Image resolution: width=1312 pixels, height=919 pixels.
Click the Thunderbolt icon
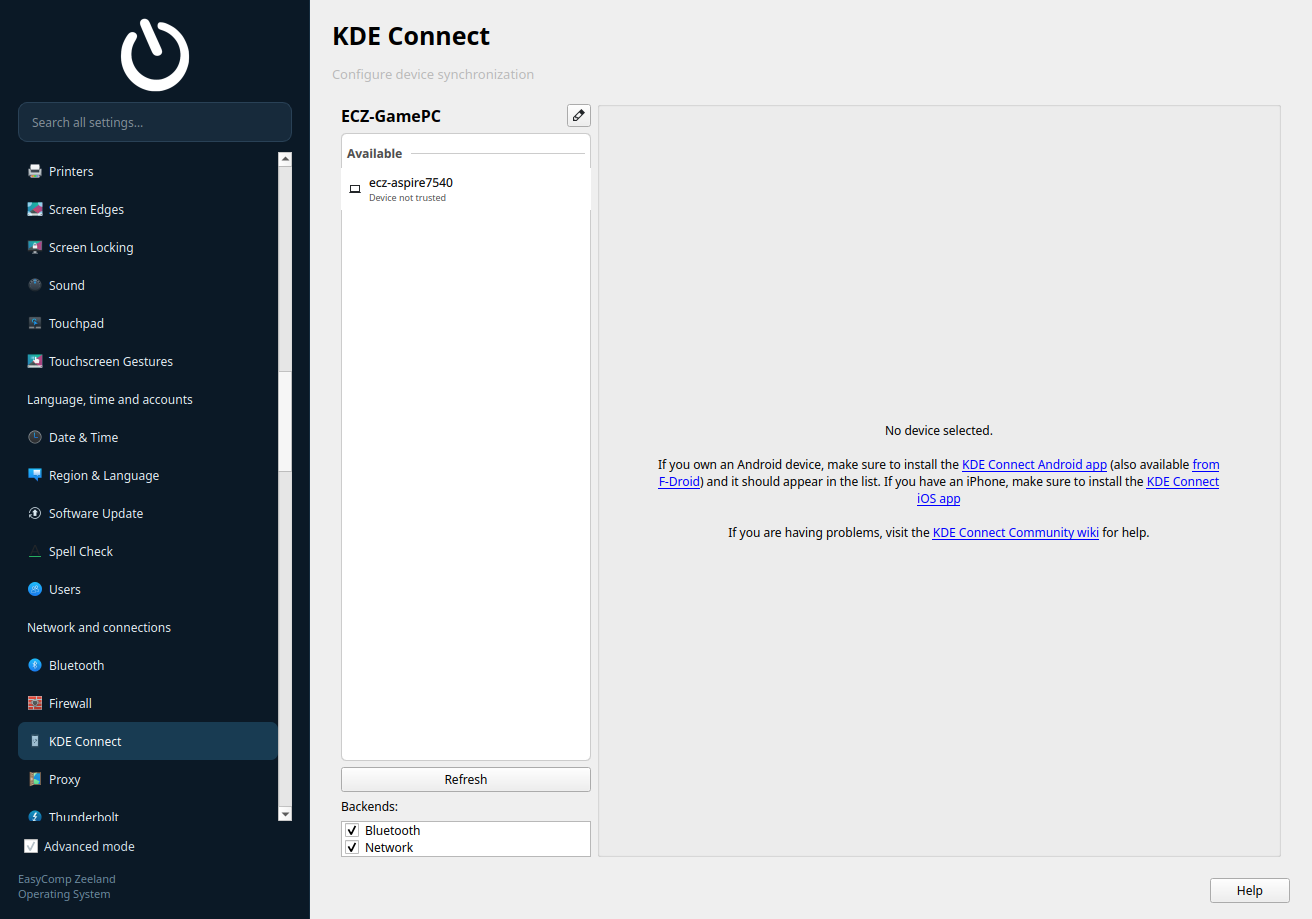click(35, 816)
